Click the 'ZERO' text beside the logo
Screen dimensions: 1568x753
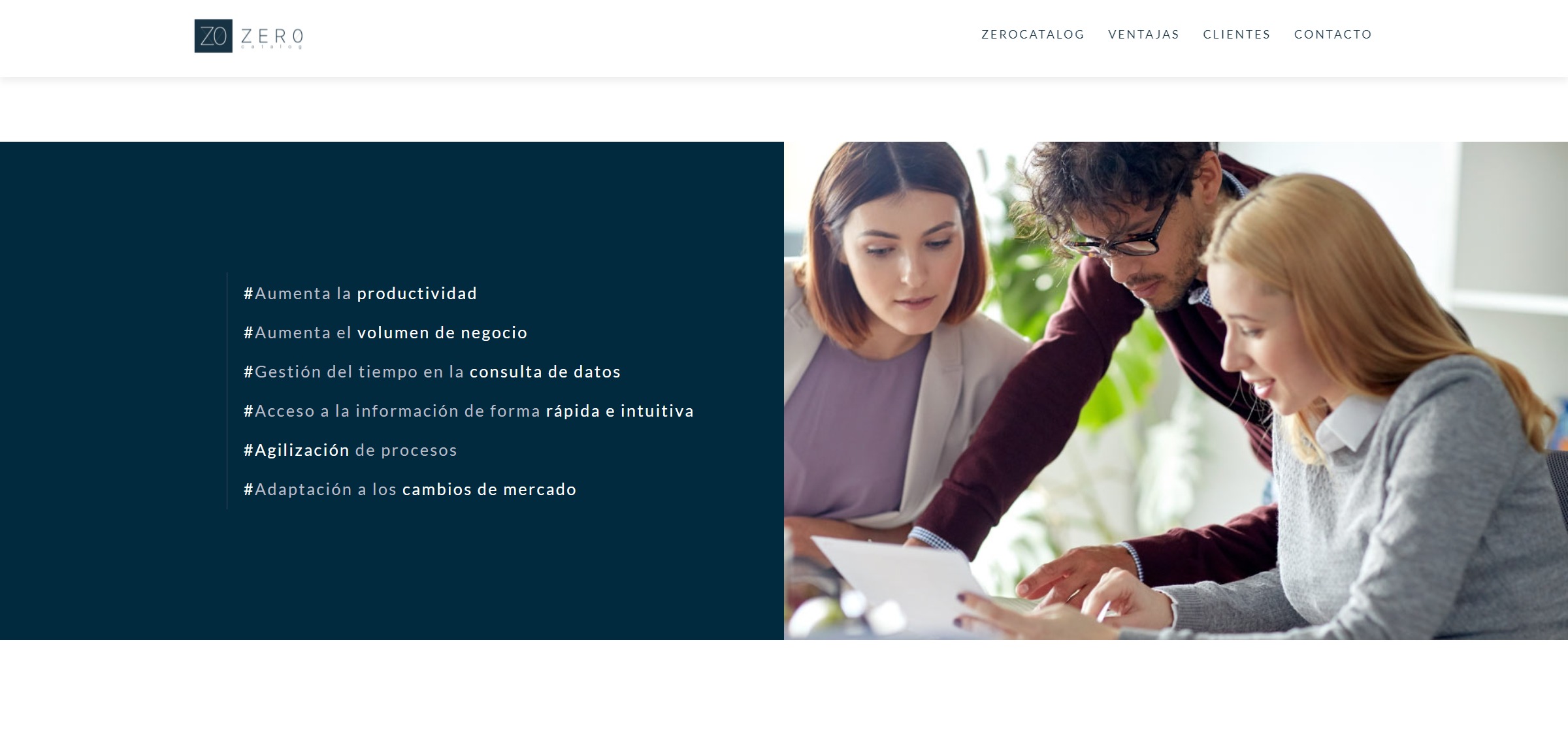pyautogui.click(x=272, y=36)
